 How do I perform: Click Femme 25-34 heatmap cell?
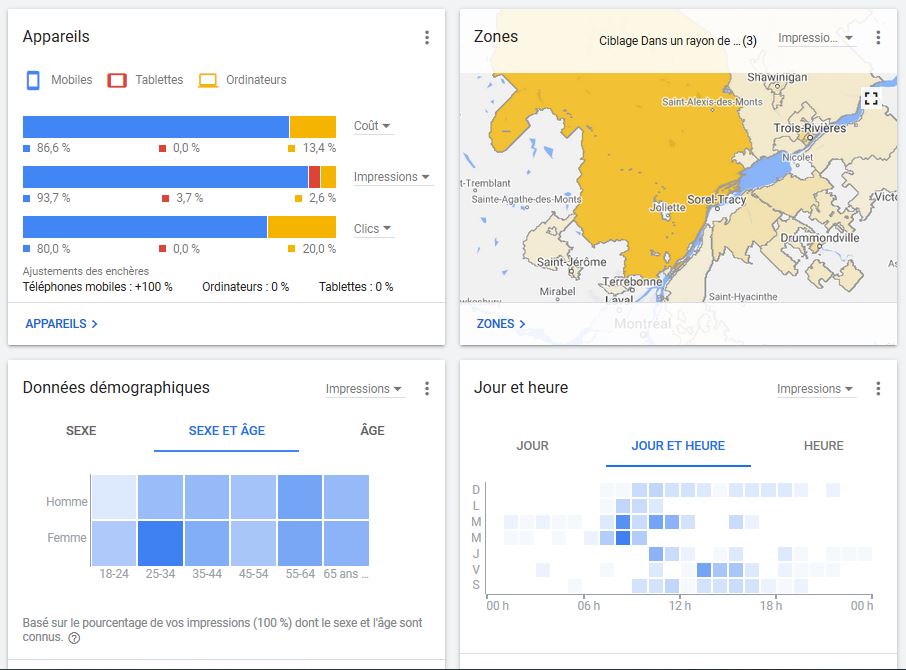click(160, 543)
